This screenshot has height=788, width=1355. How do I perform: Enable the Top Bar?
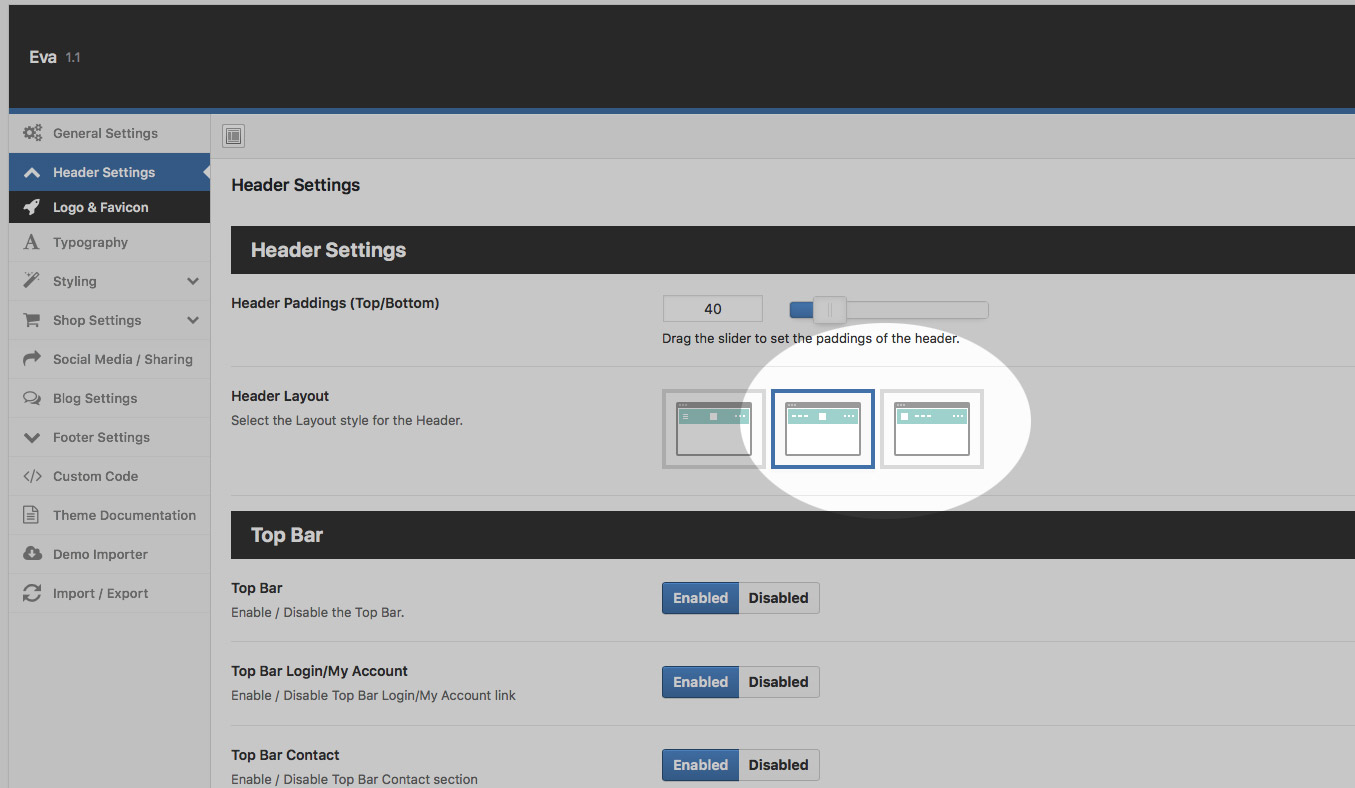pos(700,598)
